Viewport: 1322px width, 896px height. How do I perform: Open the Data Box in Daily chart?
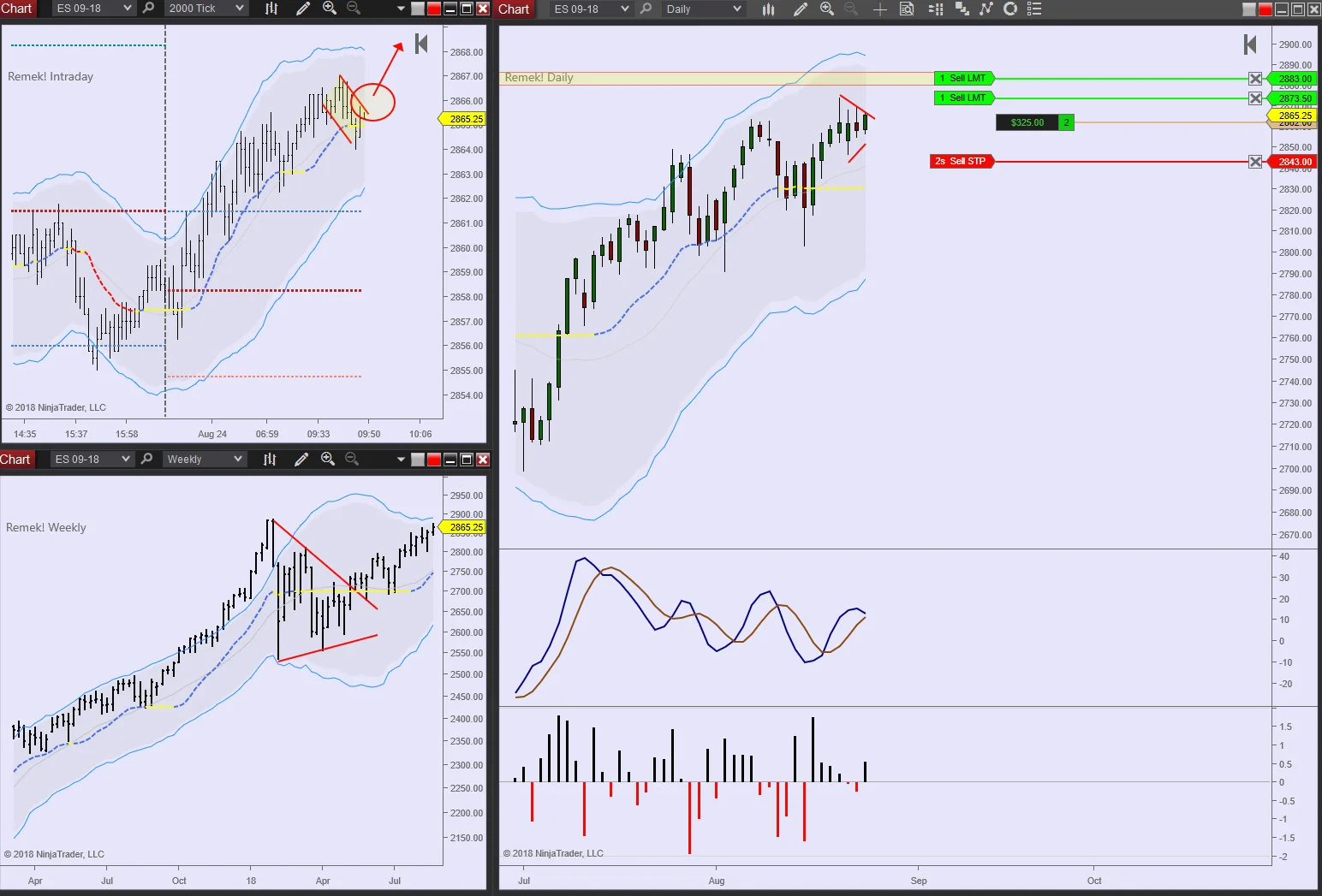(x=907, y=9)
